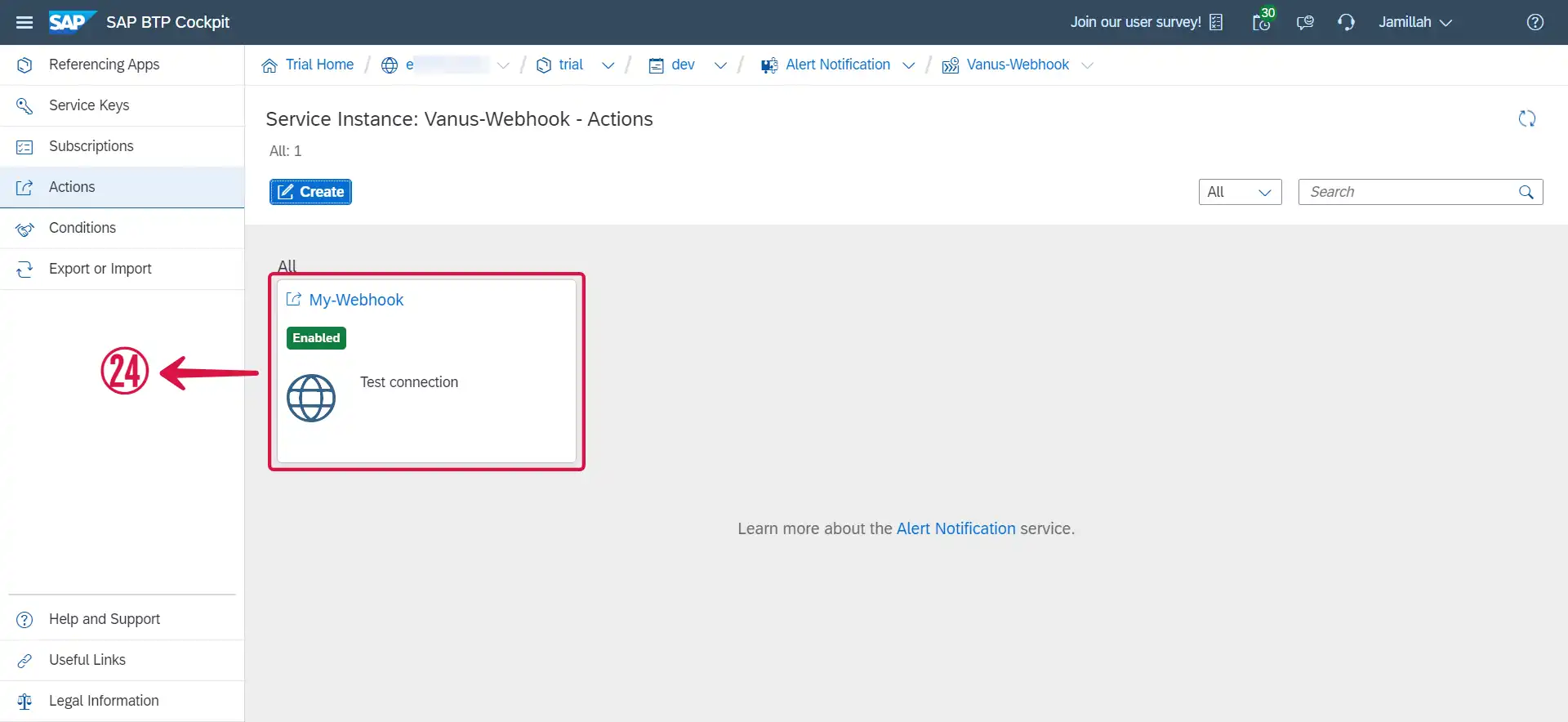Open the My-Webhook action link
Screen dimensions: 1568x722
pyautogui.click(x=356, y=300)
